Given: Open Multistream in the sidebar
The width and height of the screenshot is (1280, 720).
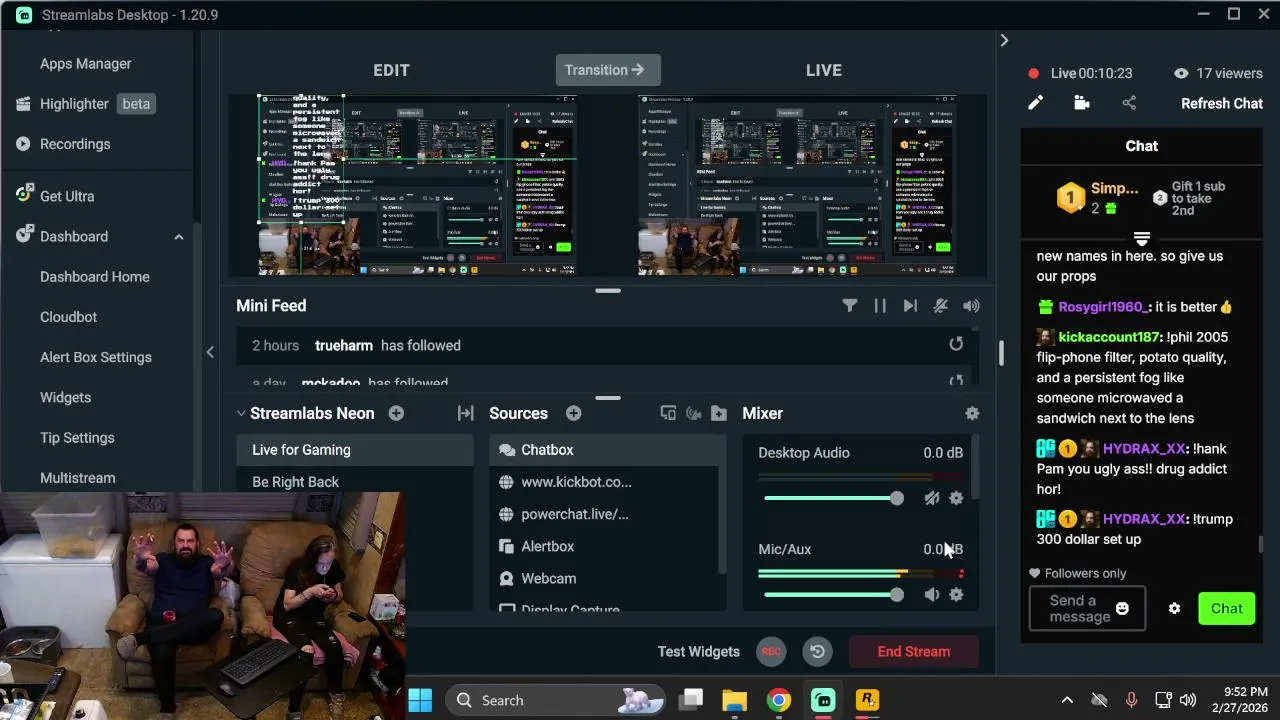Looking at the screenshot, I should (78, 478).
